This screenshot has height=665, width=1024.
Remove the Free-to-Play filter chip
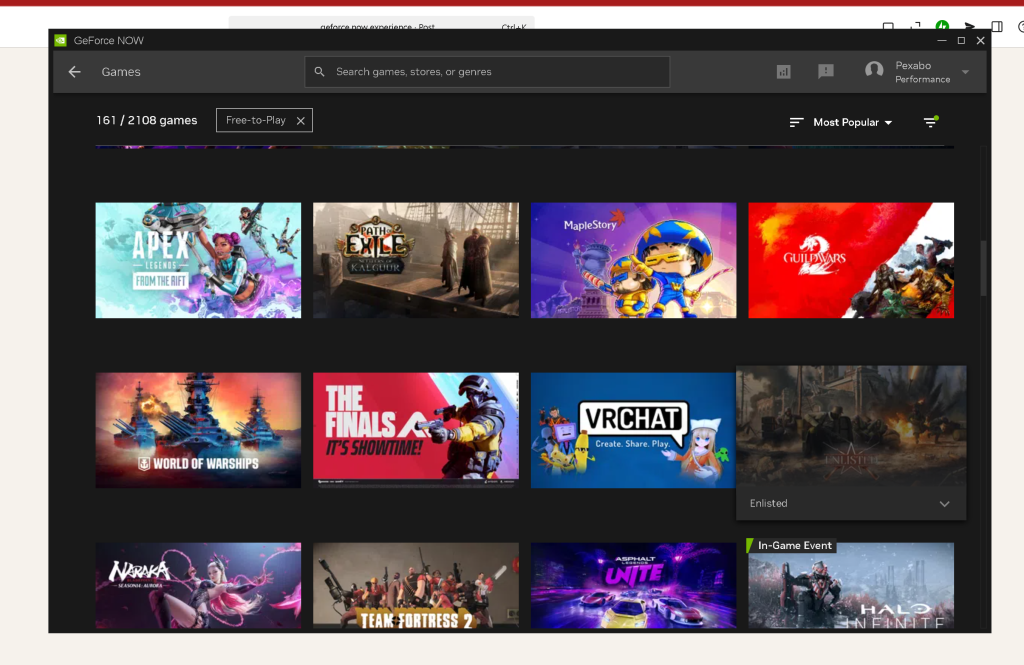click(300, 121)
